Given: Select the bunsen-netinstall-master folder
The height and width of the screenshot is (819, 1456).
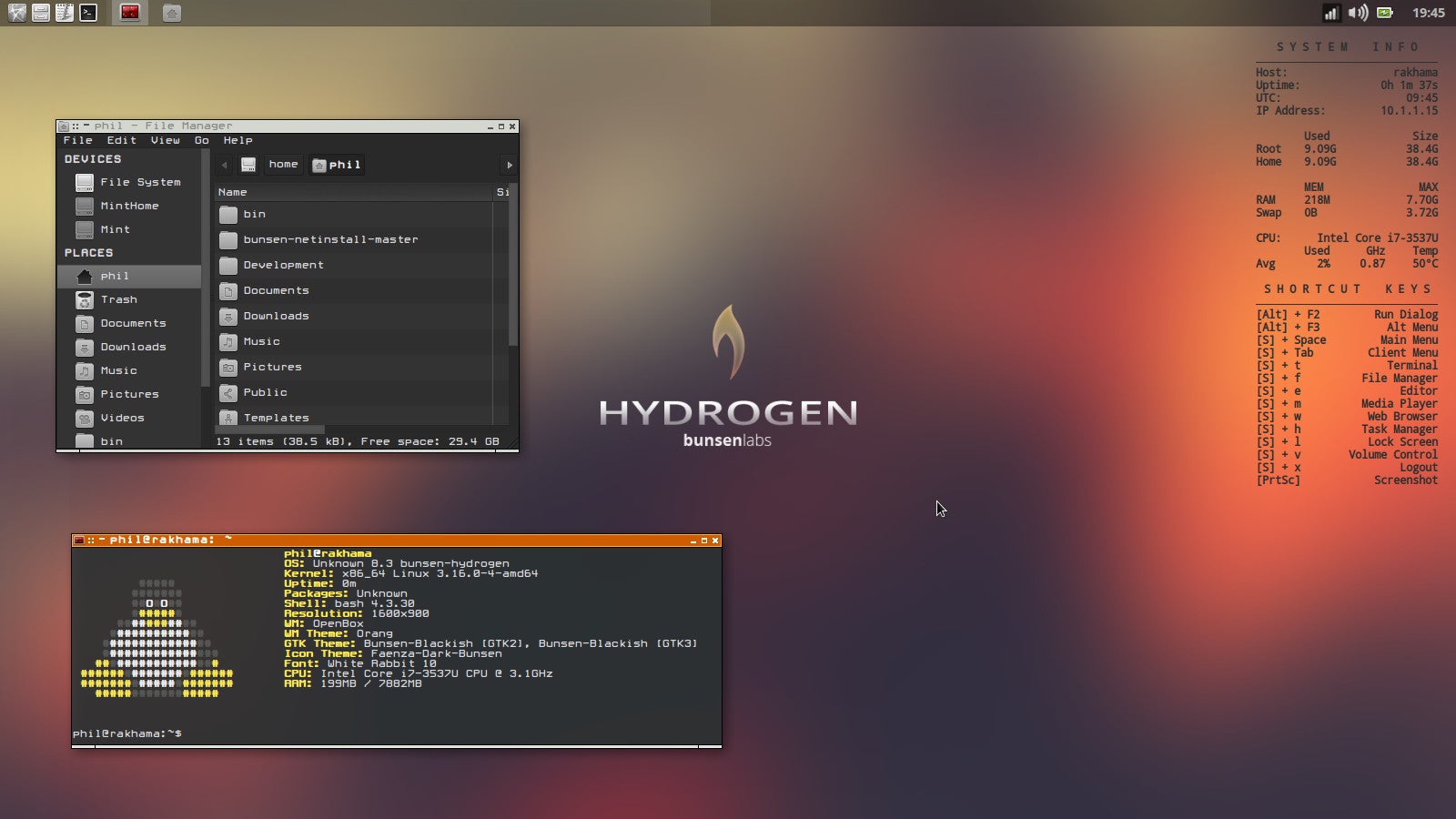Looking at the screenshot, I should point(330,239).
